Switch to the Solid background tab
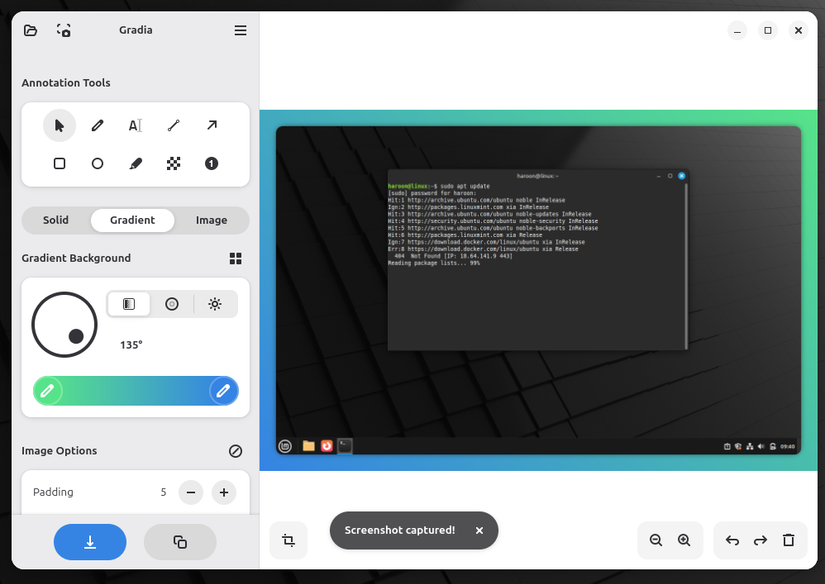Screen dimensions: 825x584 tap(55, 220)
